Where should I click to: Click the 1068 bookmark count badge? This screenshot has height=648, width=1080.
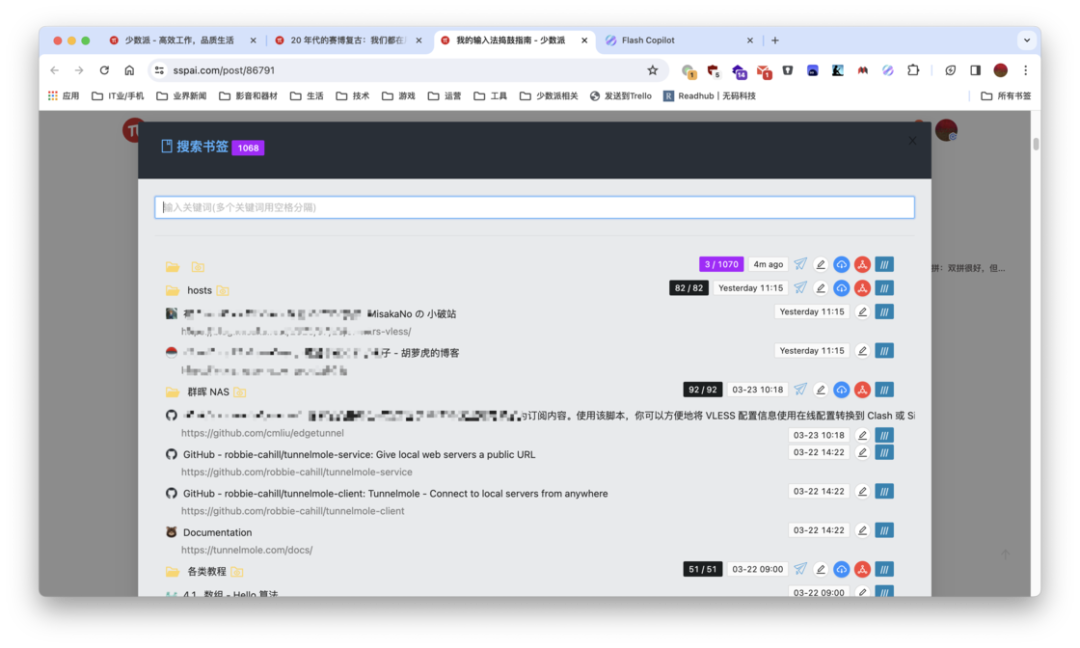coord(248,148)
